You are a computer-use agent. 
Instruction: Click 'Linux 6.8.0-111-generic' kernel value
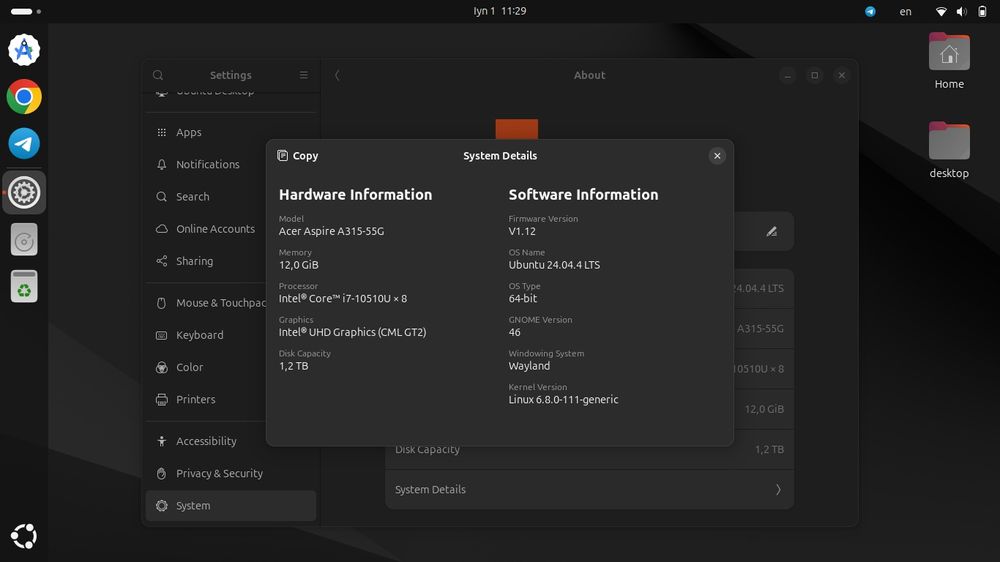click(563, 399)
